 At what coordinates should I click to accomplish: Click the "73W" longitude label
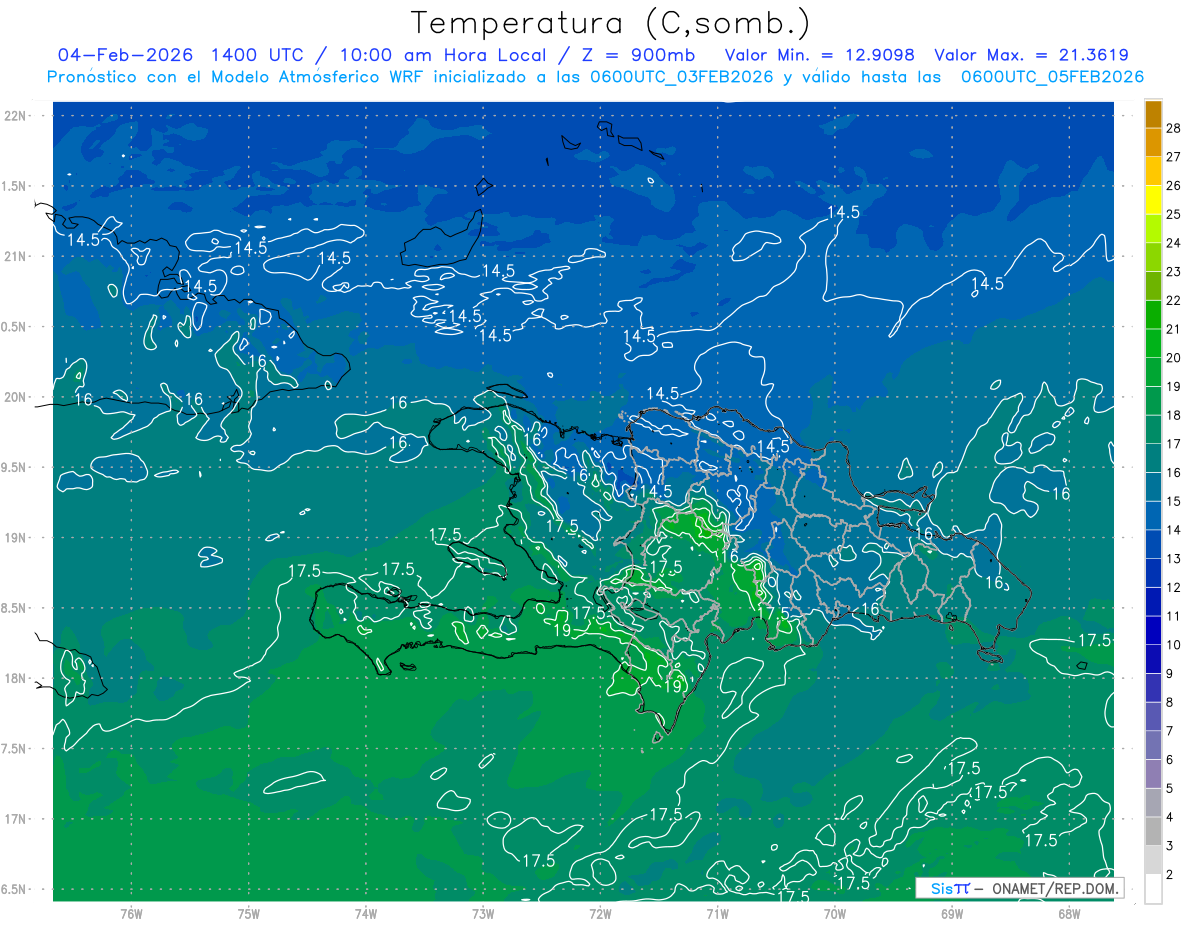tap(483, 914)
